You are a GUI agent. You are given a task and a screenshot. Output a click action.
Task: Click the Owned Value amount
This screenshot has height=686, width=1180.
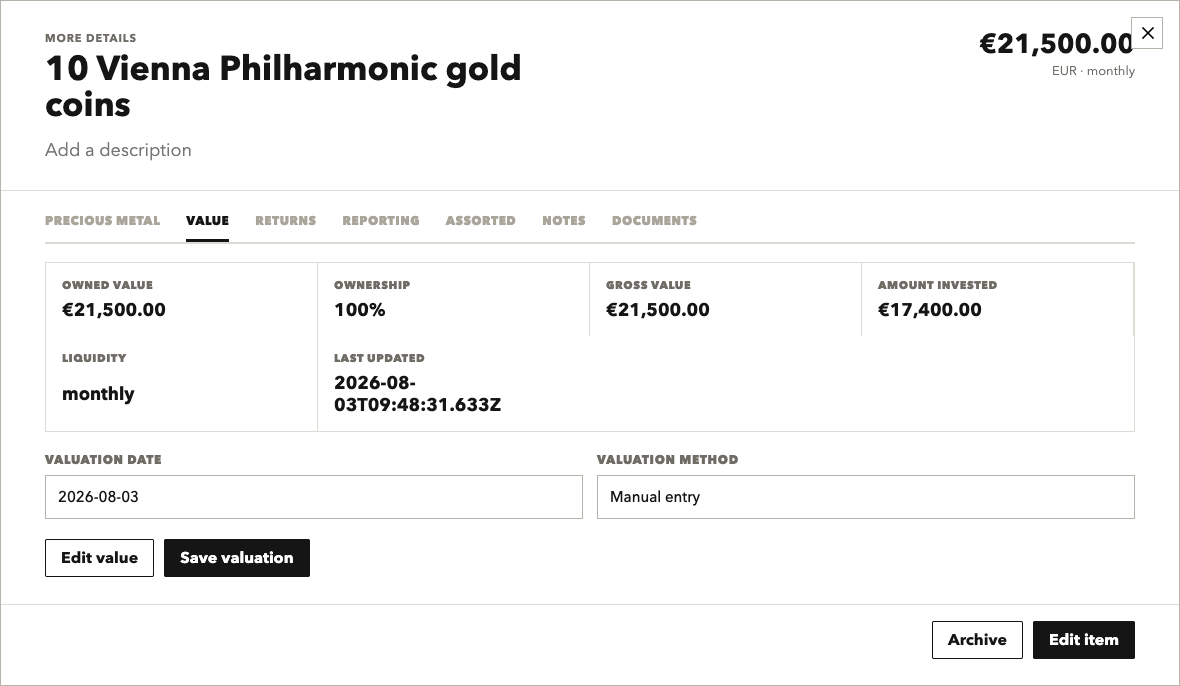tap(114, 310)
